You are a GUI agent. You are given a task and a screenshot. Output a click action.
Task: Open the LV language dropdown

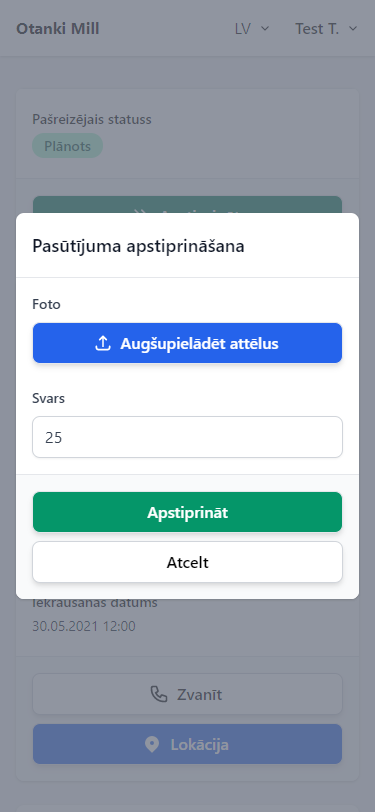point(252,28)
